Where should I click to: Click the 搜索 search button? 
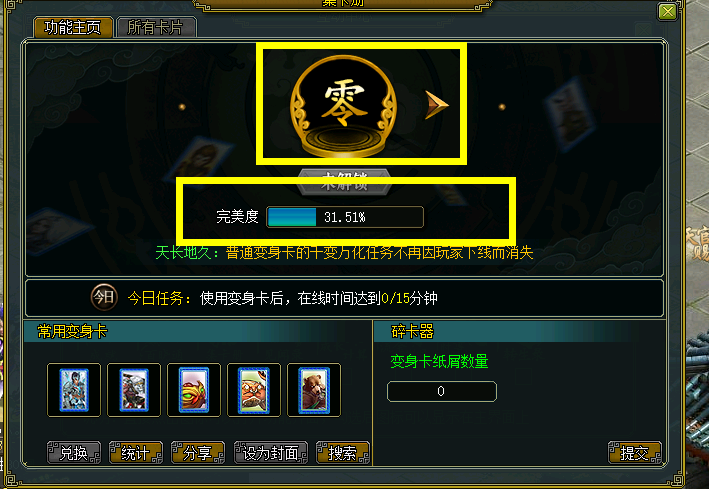coord(343,452)
